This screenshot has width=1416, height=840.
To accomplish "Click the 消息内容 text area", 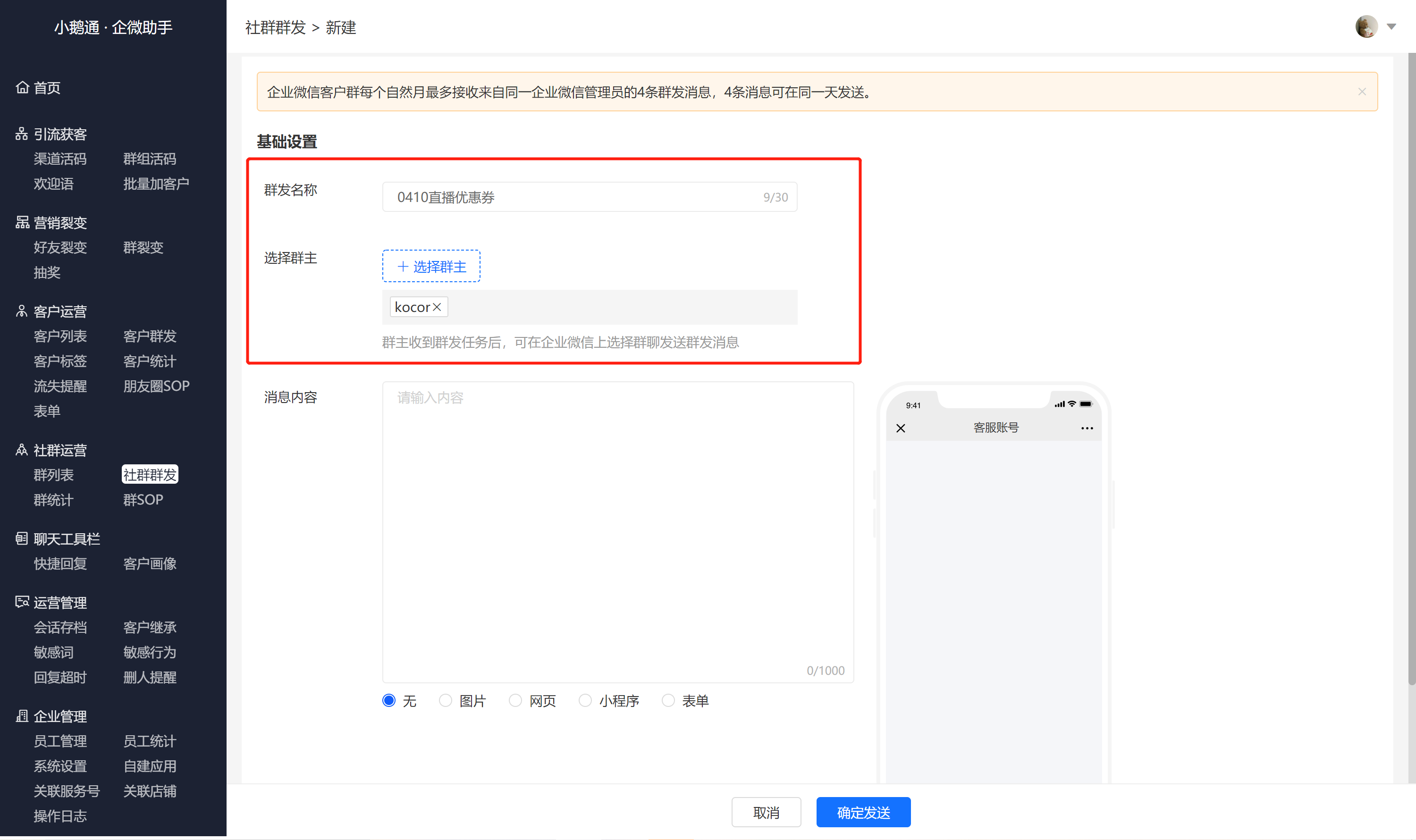I will tap(618, 532).
